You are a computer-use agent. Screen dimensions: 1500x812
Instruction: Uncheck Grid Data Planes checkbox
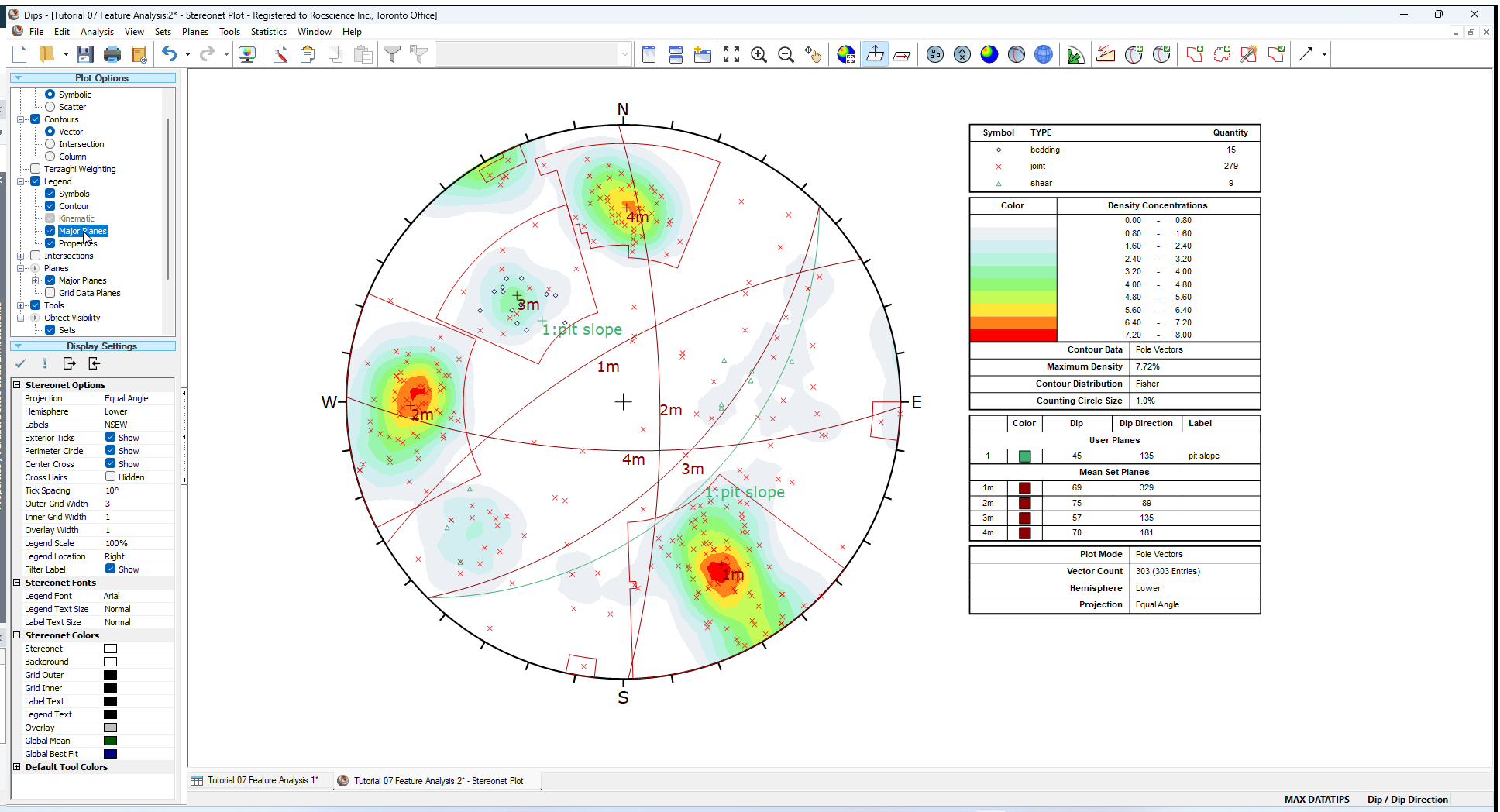click(x=50, y=293)
